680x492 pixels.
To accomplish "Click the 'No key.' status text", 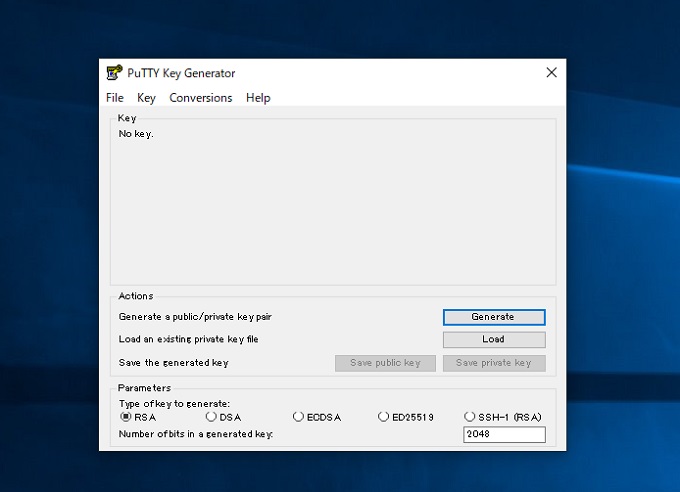I will click(136, 134).
